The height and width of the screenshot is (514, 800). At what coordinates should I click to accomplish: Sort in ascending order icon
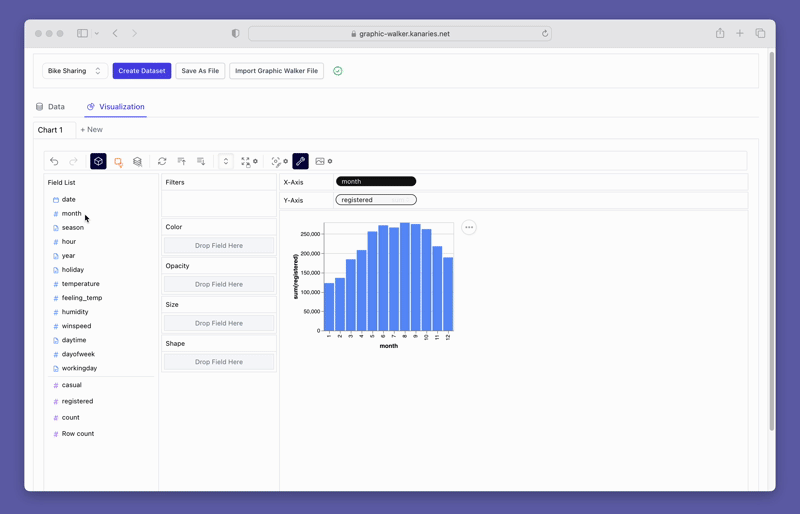coord(182,161)
